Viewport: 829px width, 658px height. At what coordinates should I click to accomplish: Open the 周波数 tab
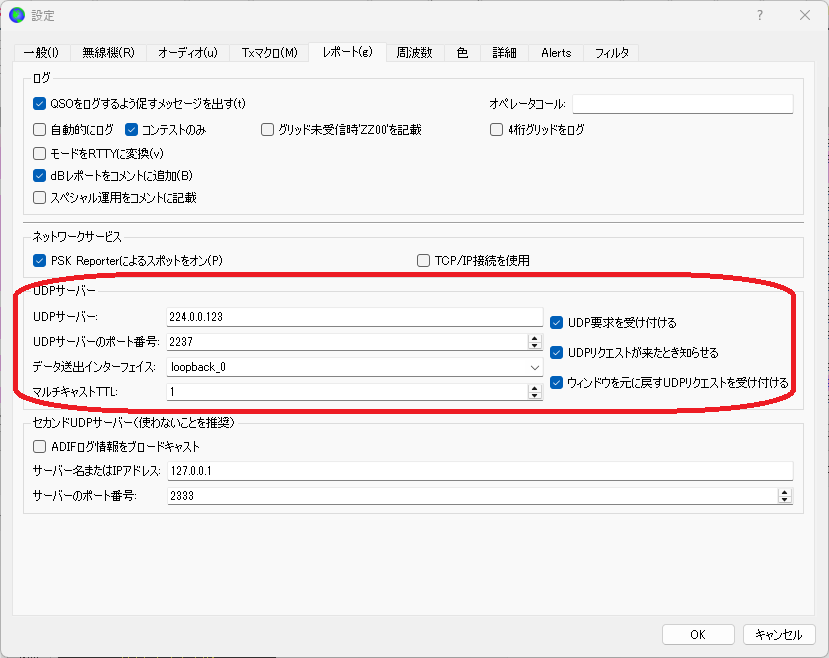coord(414,53)
